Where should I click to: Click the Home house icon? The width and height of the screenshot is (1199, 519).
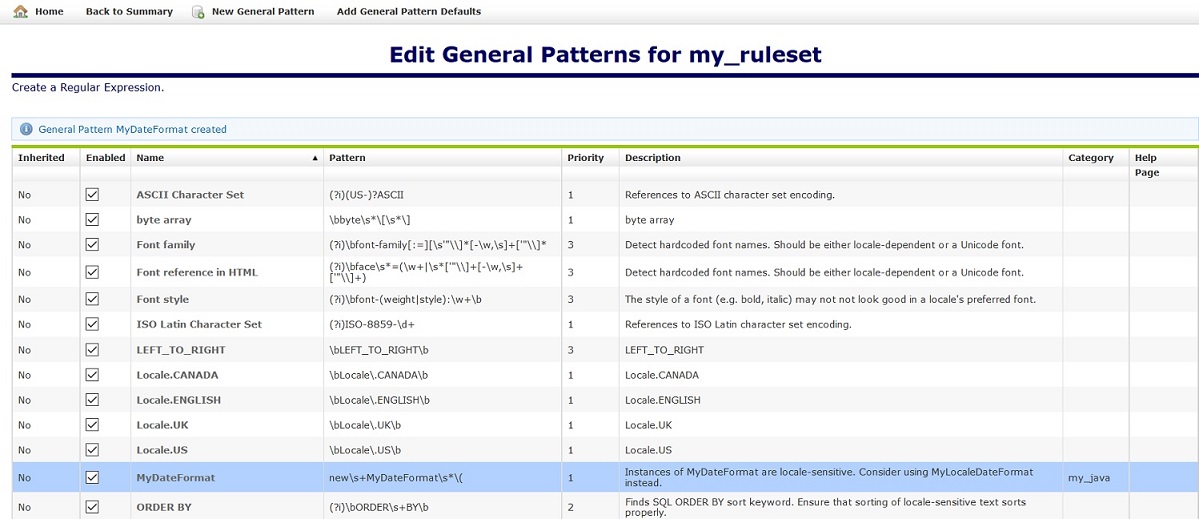20,12
